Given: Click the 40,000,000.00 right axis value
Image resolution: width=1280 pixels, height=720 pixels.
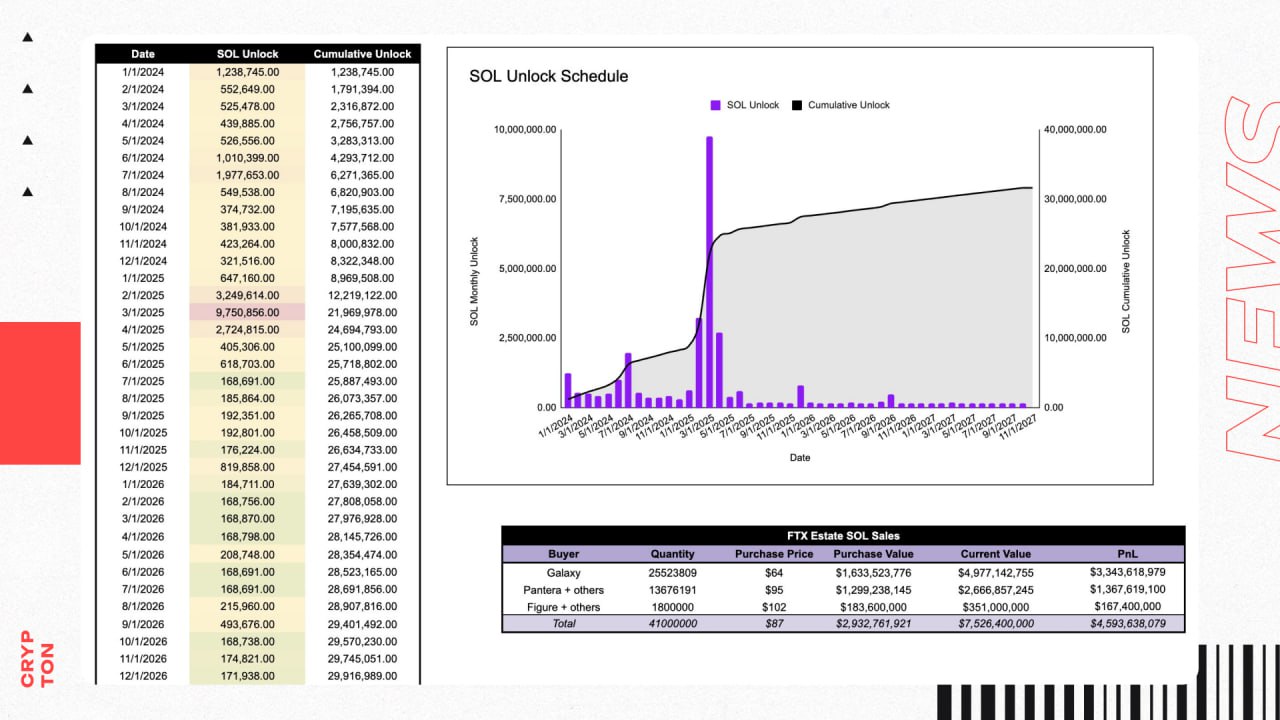Looking at the screenshot, I should [1075, 130].
